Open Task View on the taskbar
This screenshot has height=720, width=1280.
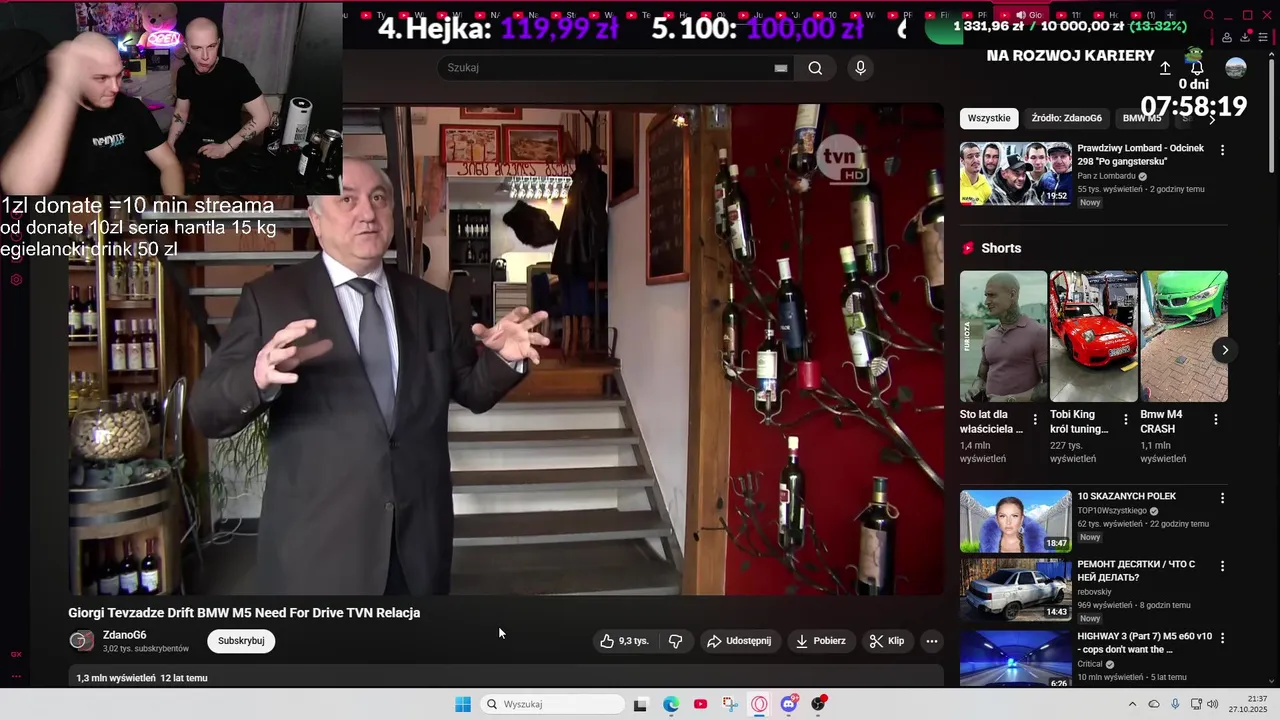(x=640, y=704)
